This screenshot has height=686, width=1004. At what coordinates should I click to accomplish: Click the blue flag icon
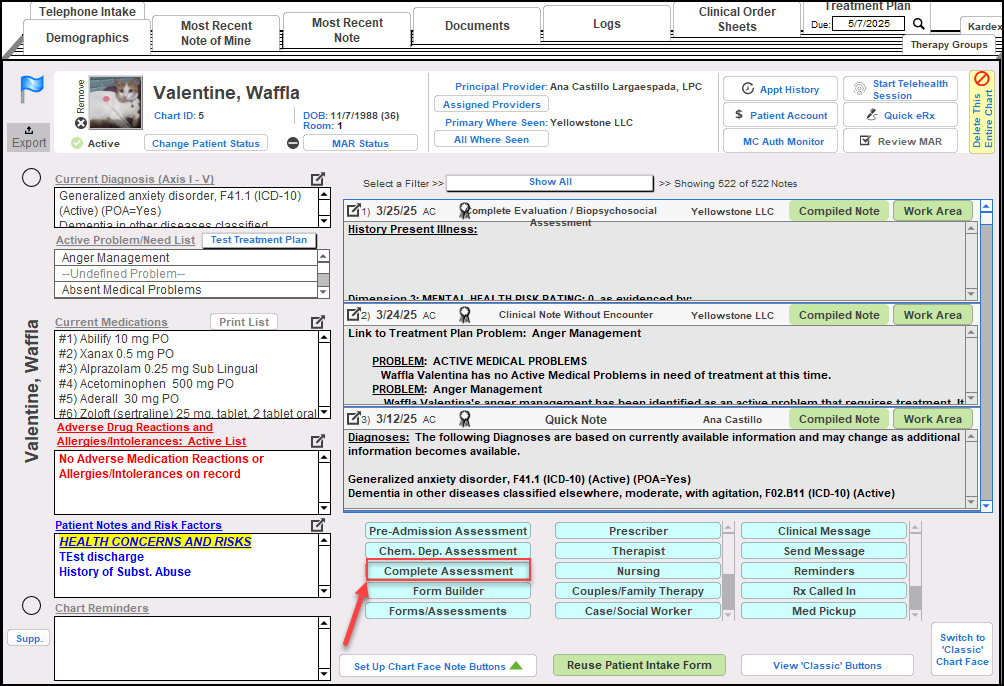click(x=30, y=90)
